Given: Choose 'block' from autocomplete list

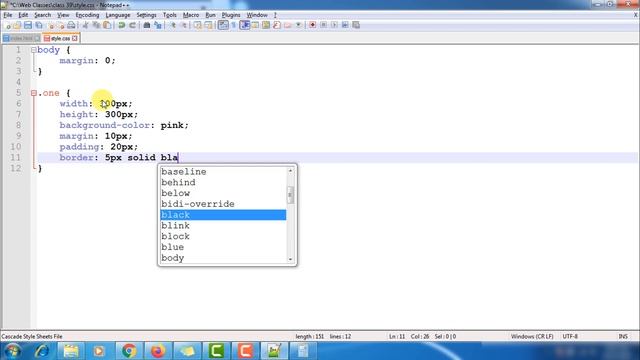Looking at the screenshot, I should click(223, 236).
